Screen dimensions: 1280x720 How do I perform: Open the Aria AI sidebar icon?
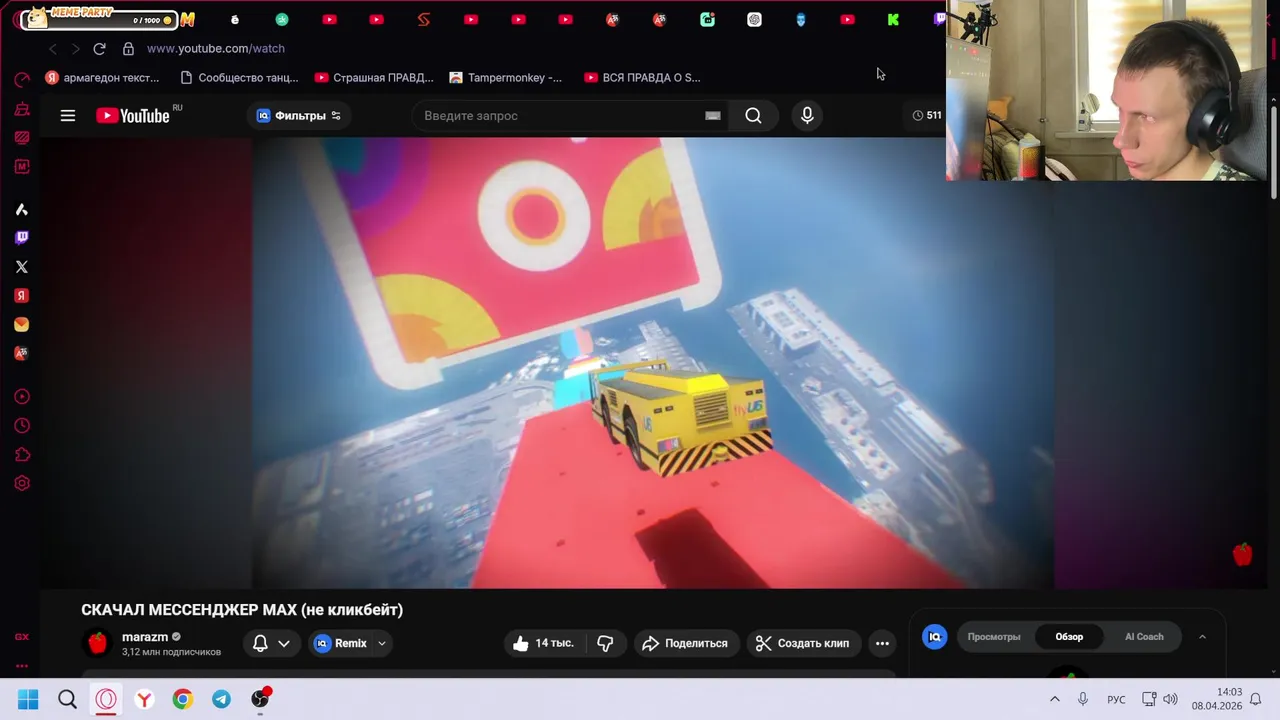click(22, 209)
